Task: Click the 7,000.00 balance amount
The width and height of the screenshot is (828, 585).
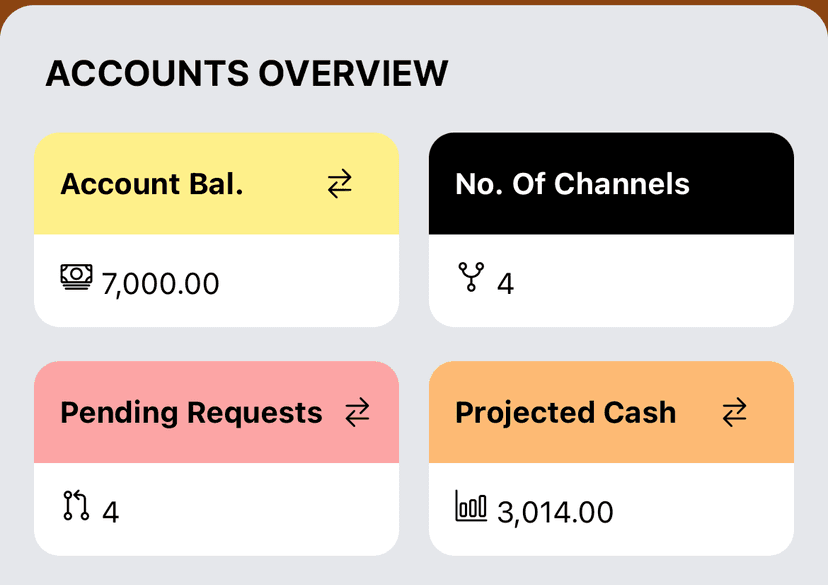Action: pos(161,284)
